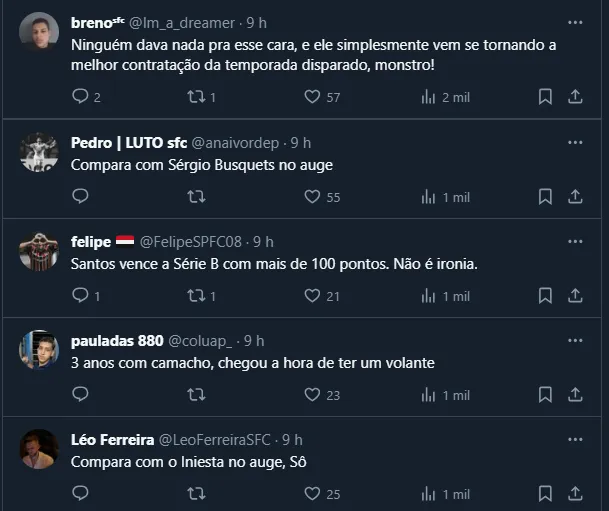View analytics for pauladas 880's tweet
The image size is (609, 511).
pos(429,395)
